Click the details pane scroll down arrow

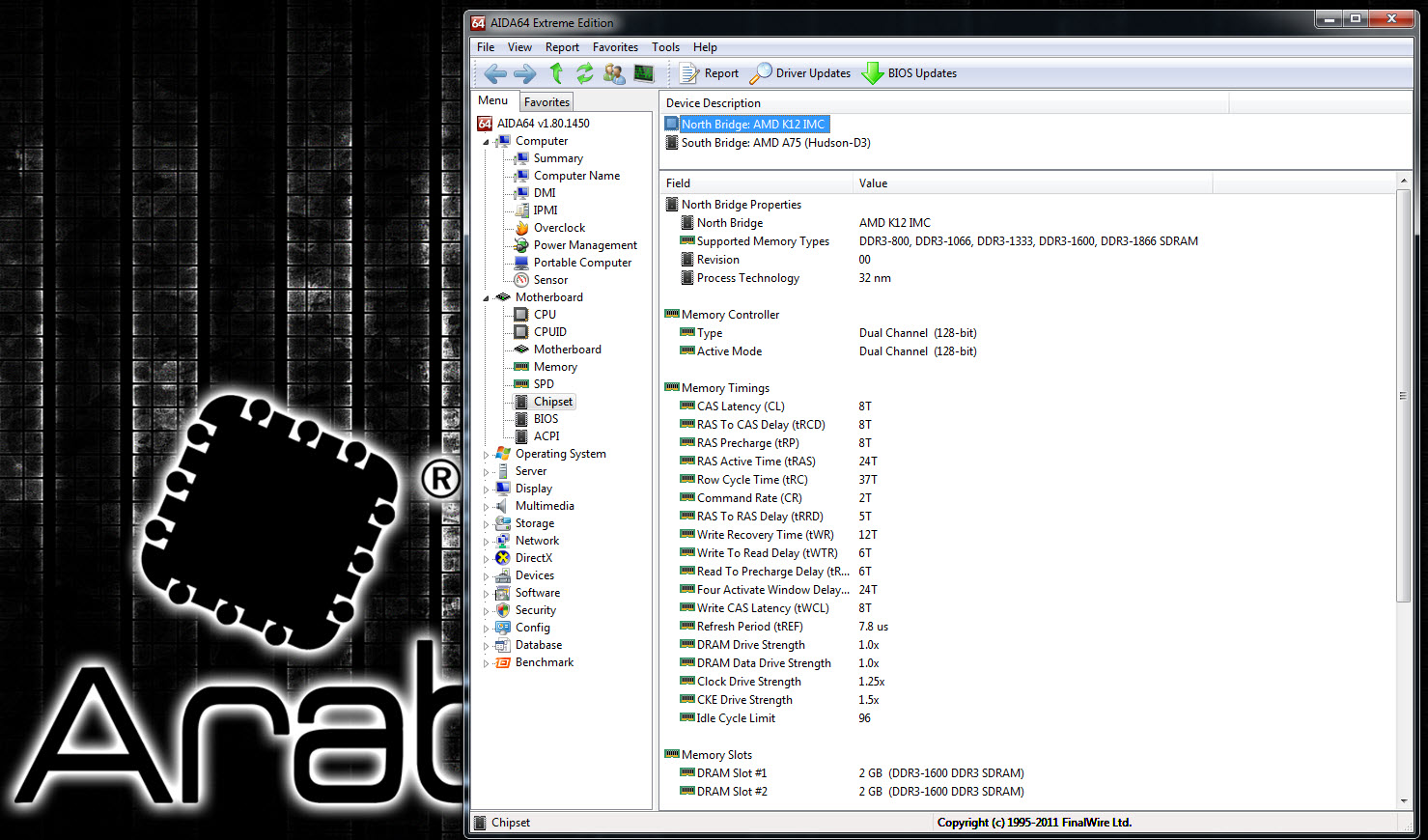tap(1404, 801)
